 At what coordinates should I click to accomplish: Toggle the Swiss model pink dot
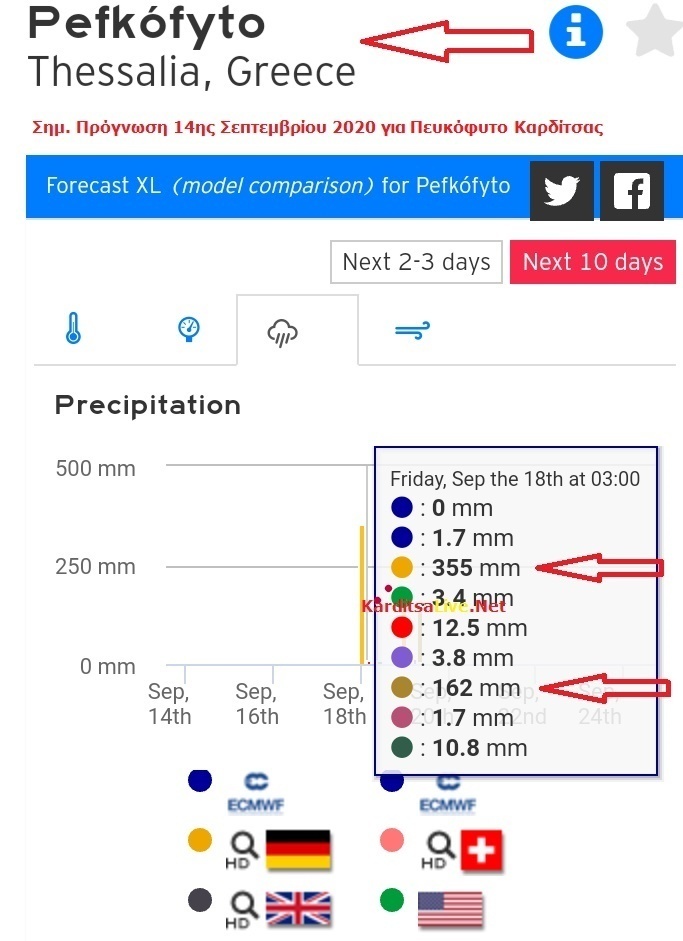coord(392,840)
